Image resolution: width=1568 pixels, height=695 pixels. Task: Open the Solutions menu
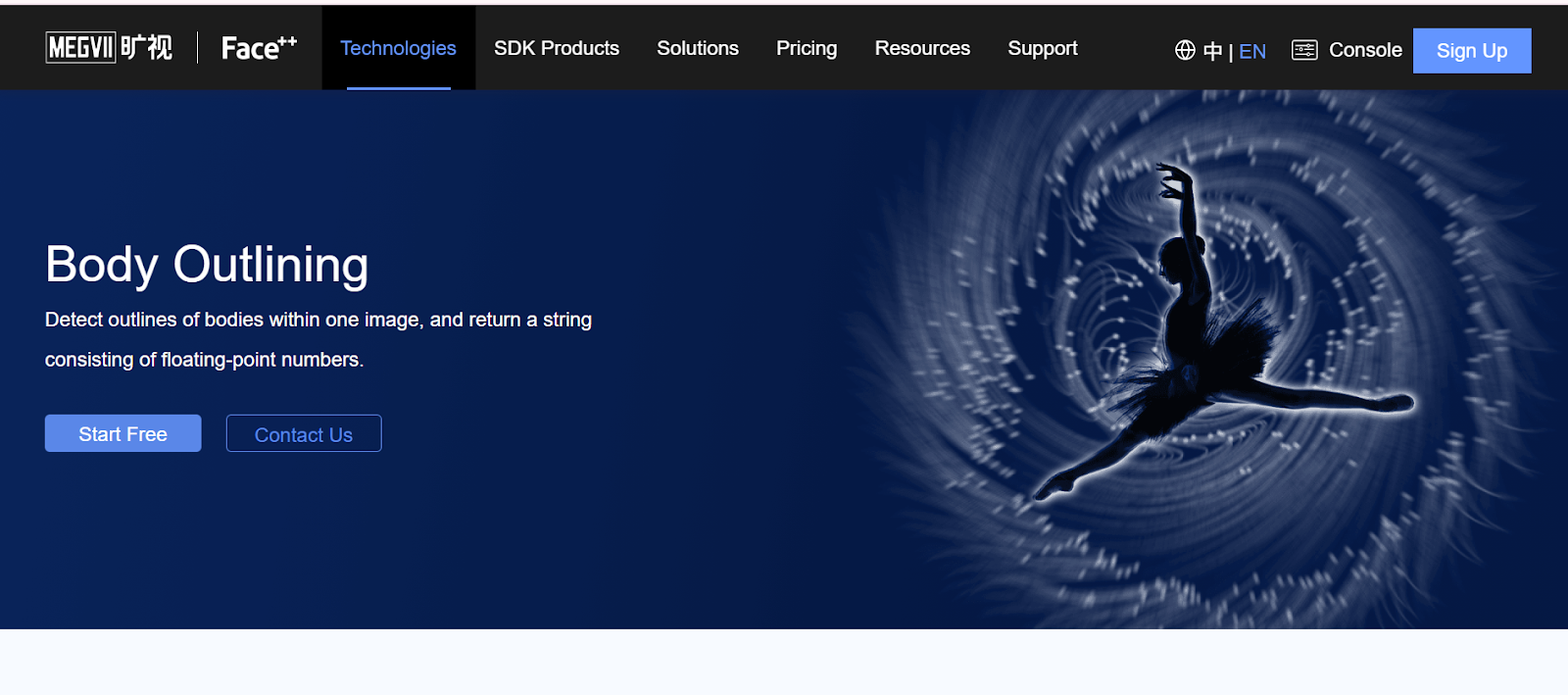pyautogui.click(x=698, y=48)
